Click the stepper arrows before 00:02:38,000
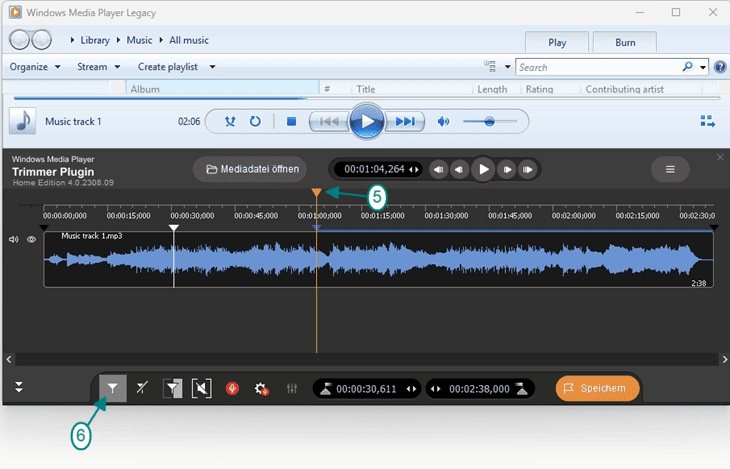 [435, 389]
